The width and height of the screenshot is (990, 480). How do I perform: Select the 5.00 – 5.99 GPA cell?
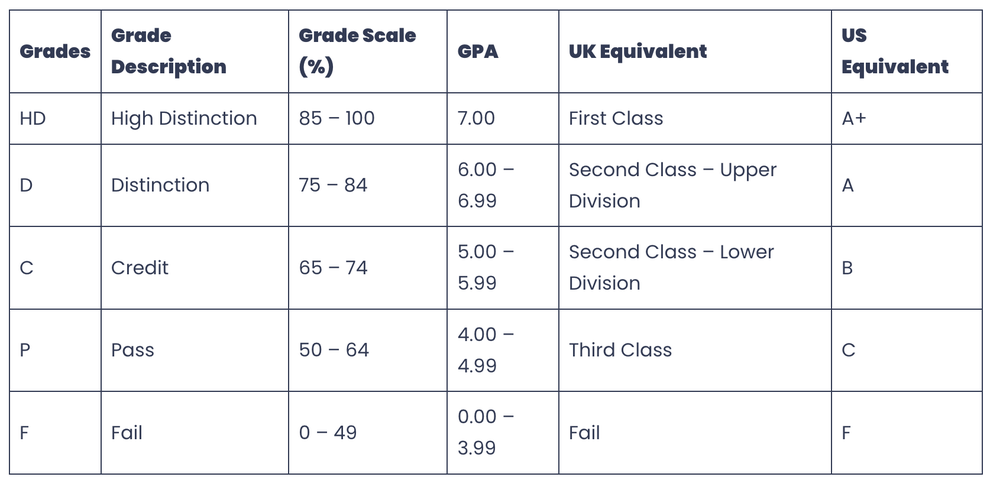coord(485,268)
